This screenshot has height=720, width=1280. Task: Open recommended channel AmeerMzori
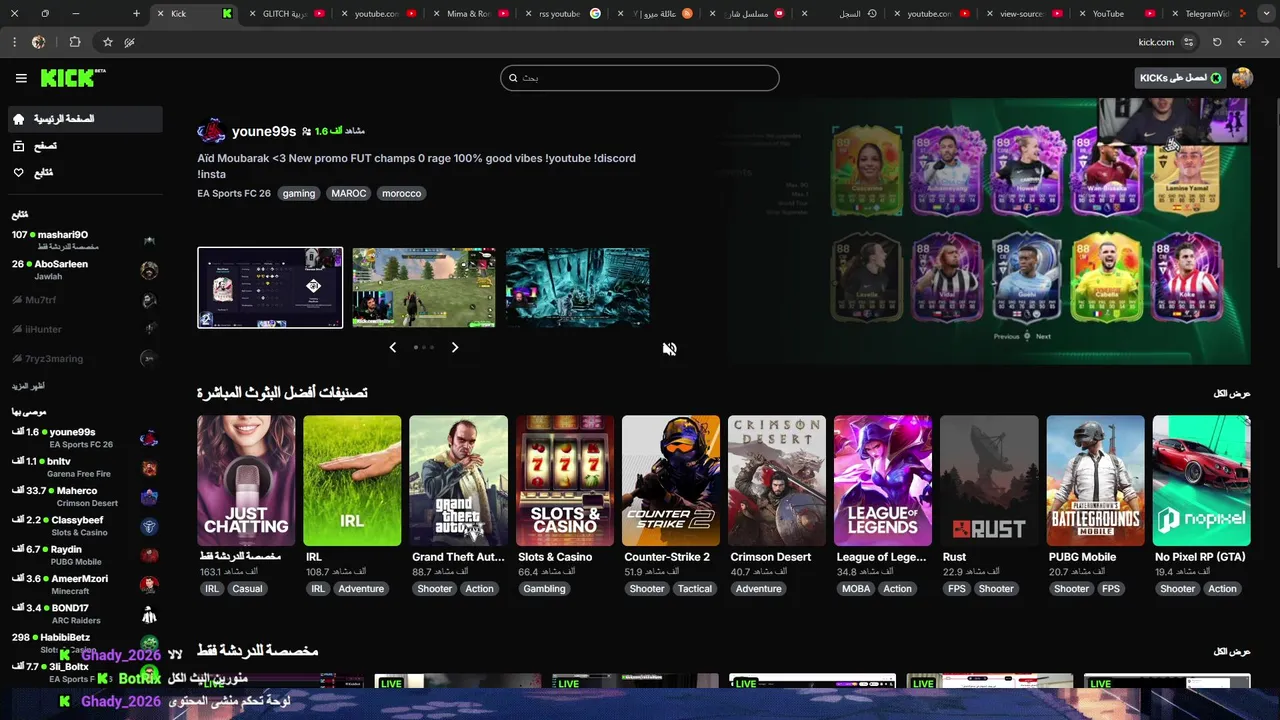(x=84, y=584)
